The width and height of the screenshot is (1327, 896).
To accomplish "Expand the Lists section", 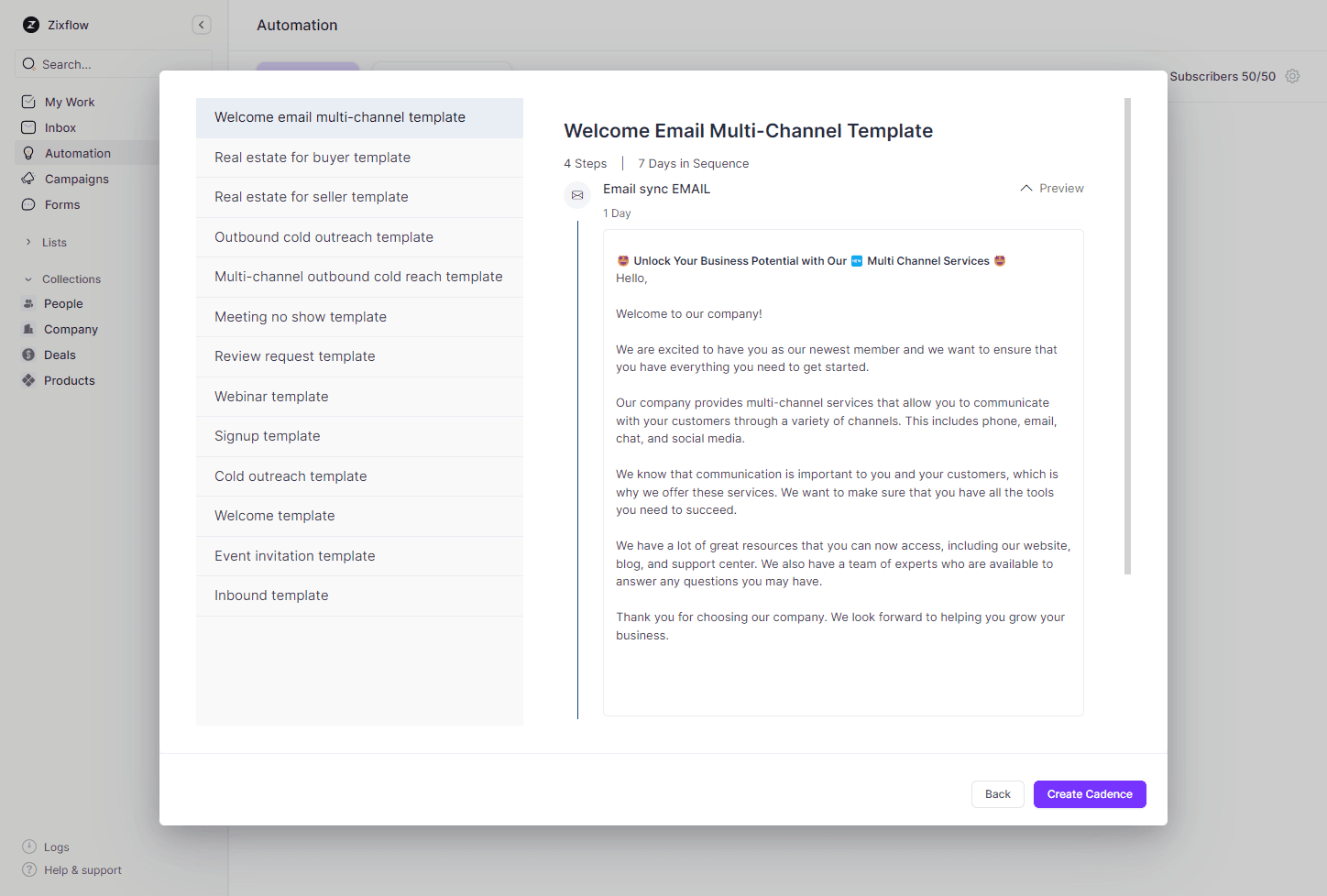I will coord(27,242).
